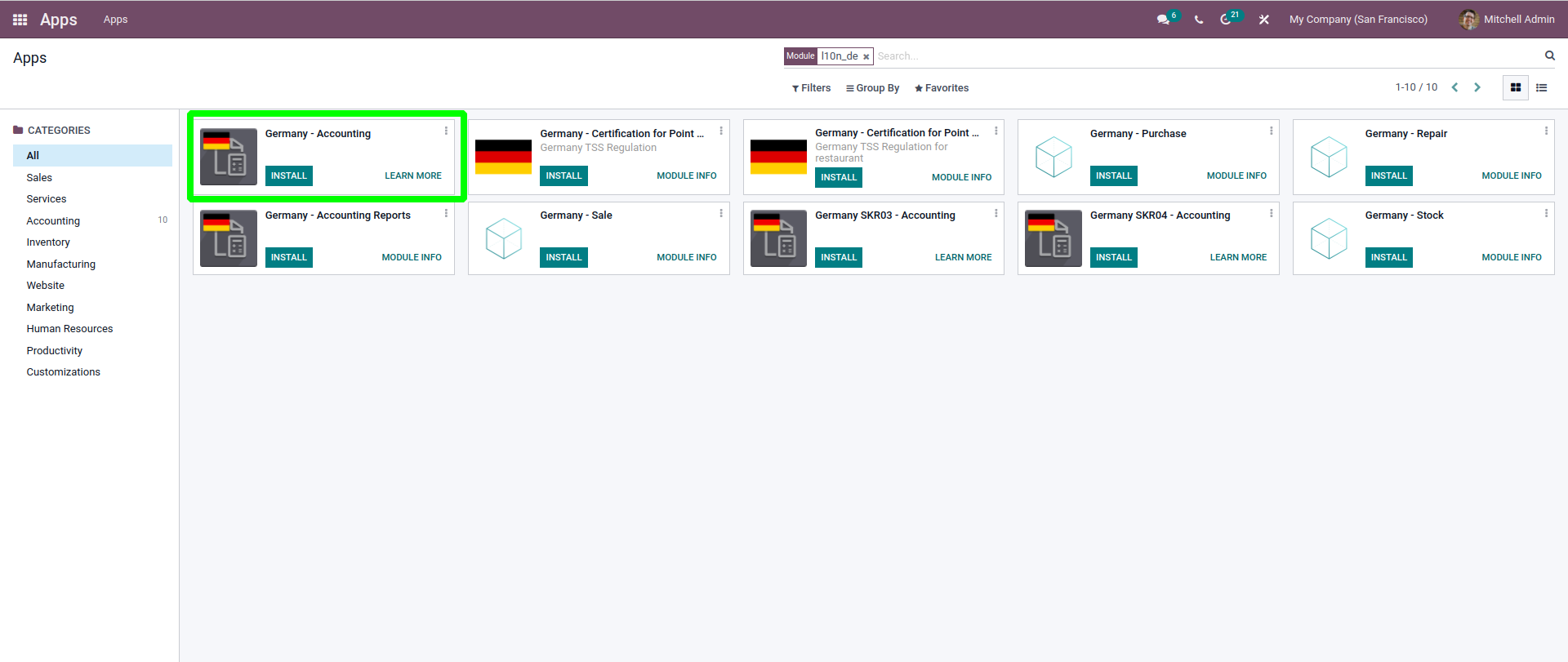The width and height of the screenshot is (1568, 662).
Task: Open Learn More for Germany SKR04 - Accounting
Action: (x=1238, y=257)
